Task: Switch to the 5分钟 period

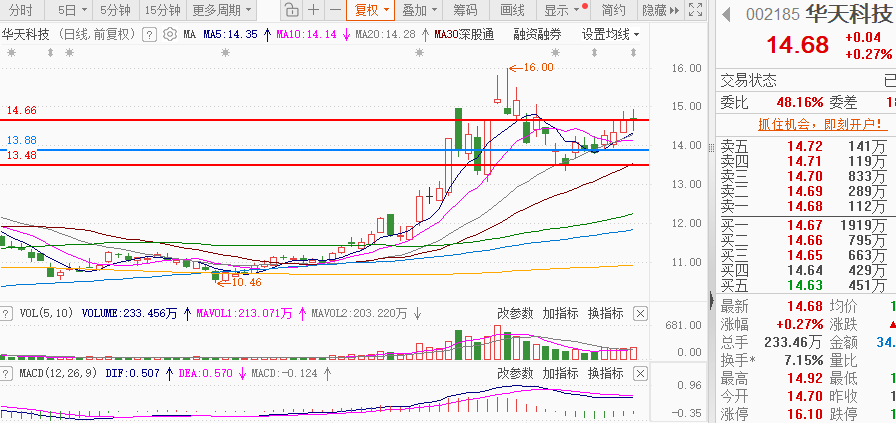Action: (x=113, y=10)
